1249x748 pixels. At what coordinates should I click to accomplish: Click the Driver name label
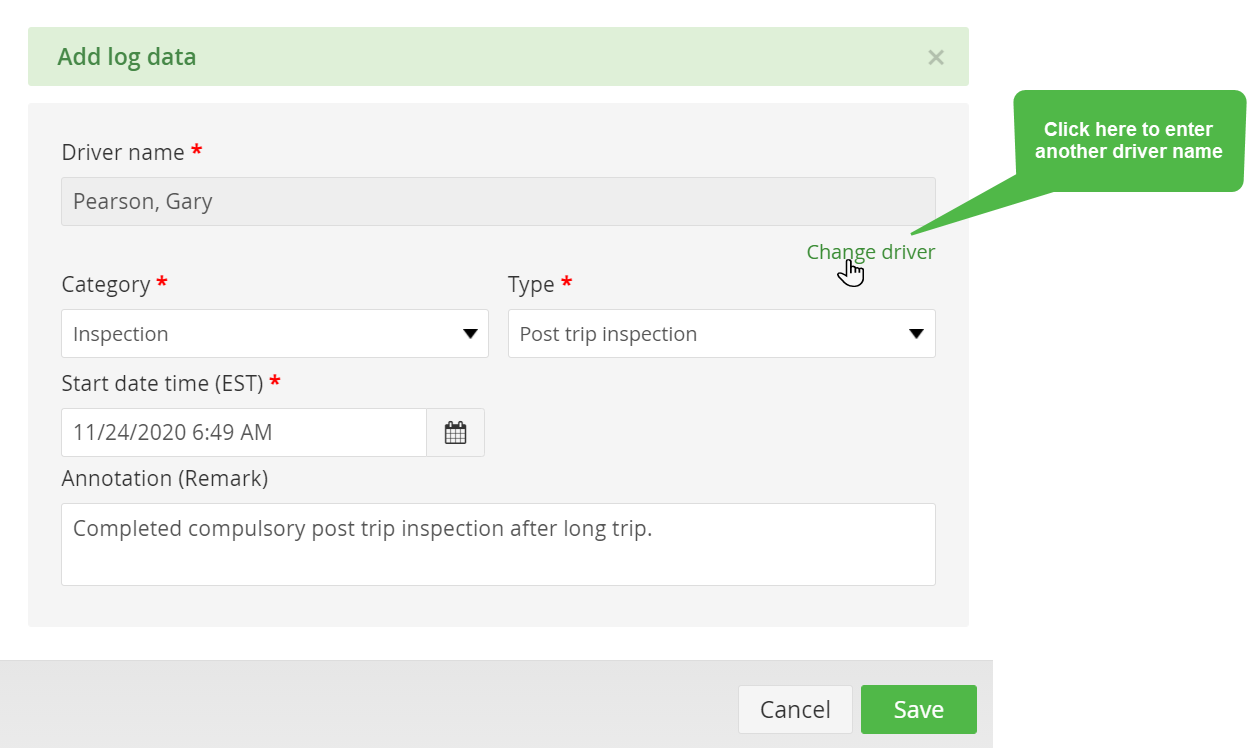[123, 152]
